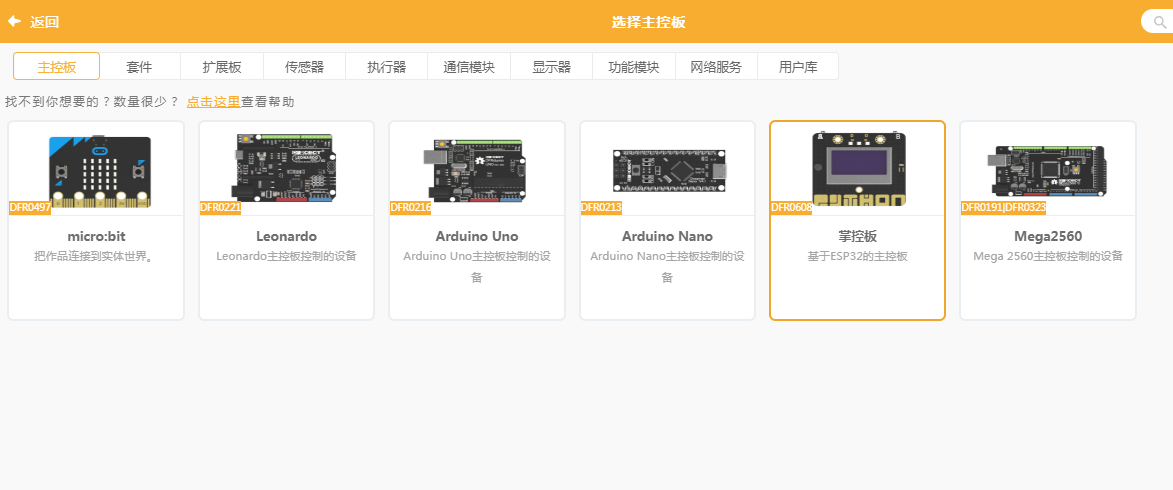The width and height of the screenshot is (1173, 490).
Task: Switch to the 套件 tab
Action: tap(139, 67)
